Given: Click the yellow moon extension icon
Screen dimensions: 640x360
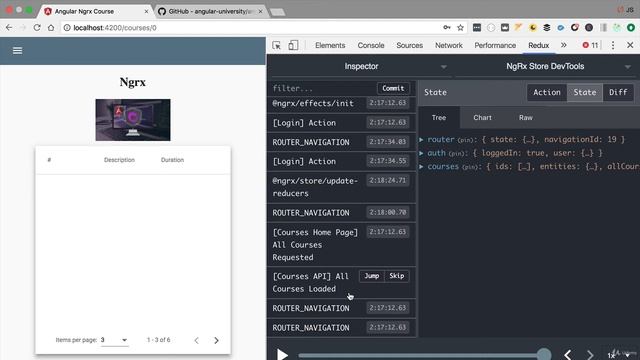Looking at the screenshot, I should (533, 28).
